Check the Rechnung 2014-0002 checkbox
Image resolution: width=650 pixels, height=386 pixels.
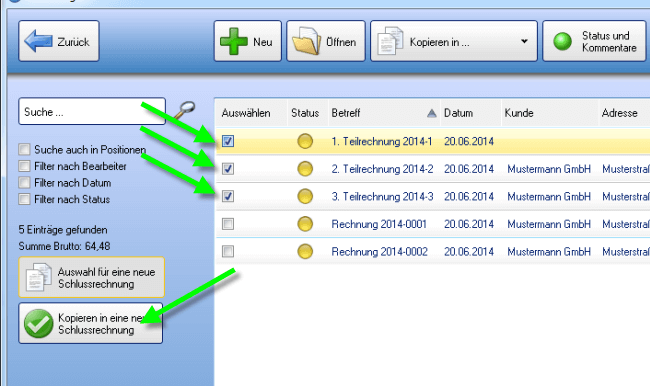(x=228, y=251)
